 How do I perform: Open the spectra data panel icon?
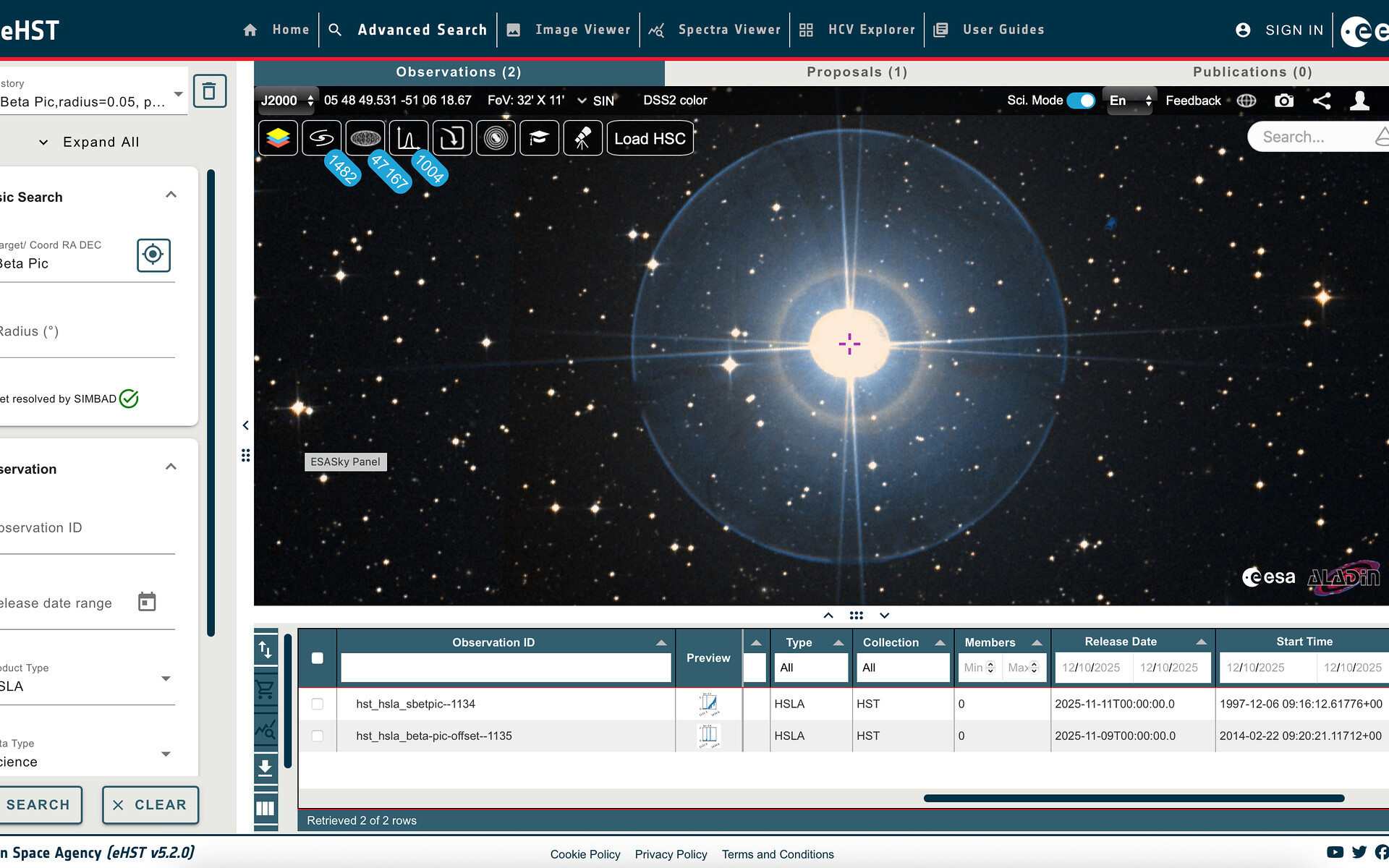408,138
